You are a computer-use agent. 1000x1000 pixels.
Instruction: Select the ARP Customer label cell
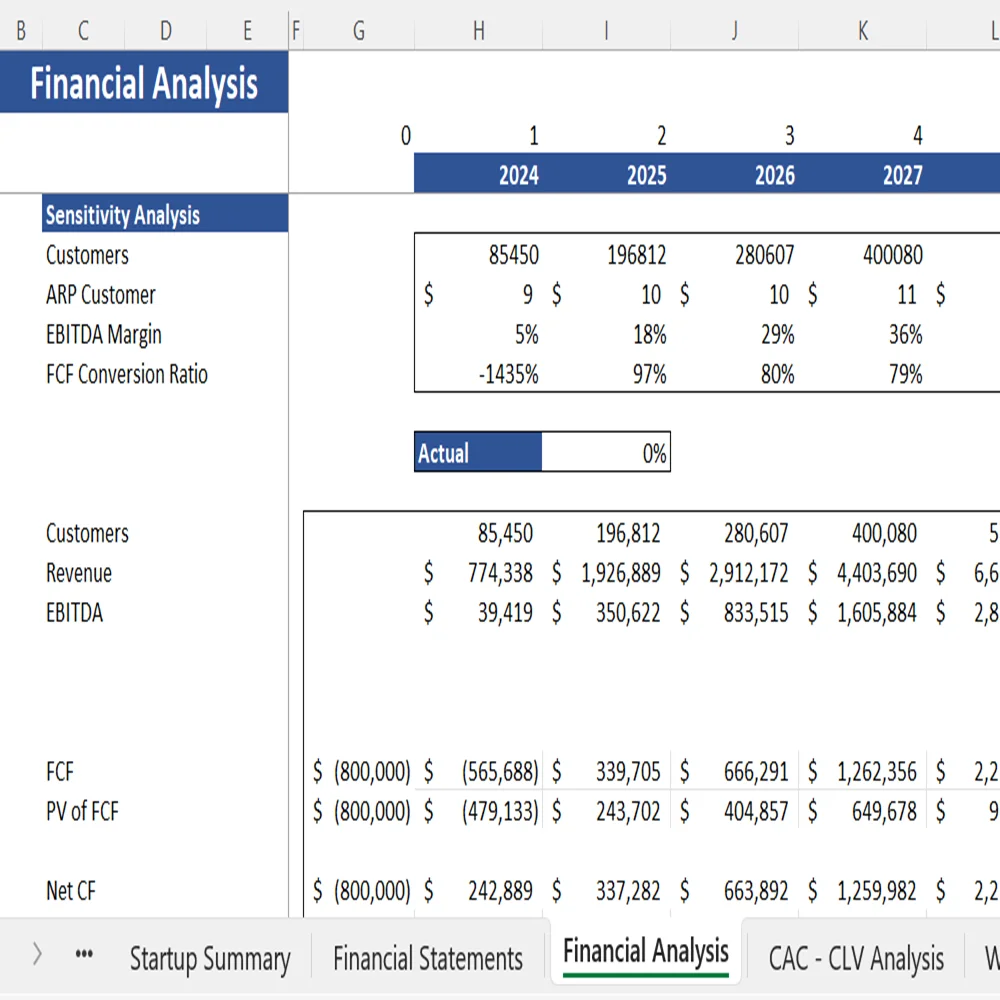(x=100, y=294)
